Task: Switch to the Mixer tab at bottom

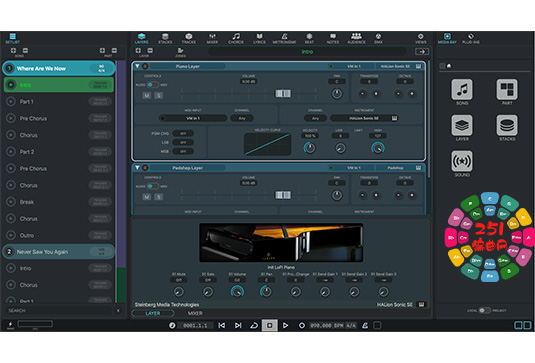Action: pos(195,313)
